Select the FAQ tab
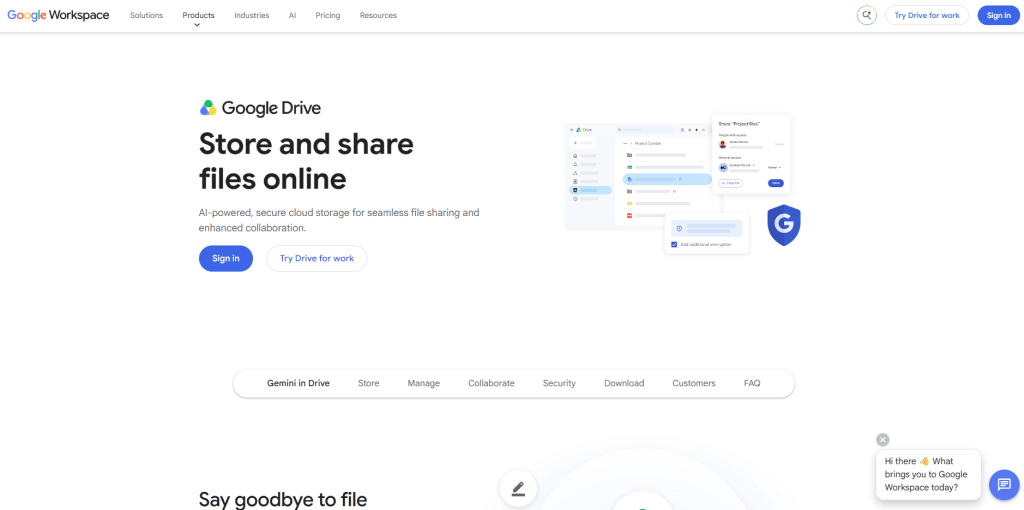The width and height of the screenshot is (1024, 510). pyautogui.click(x=752, y=383)
